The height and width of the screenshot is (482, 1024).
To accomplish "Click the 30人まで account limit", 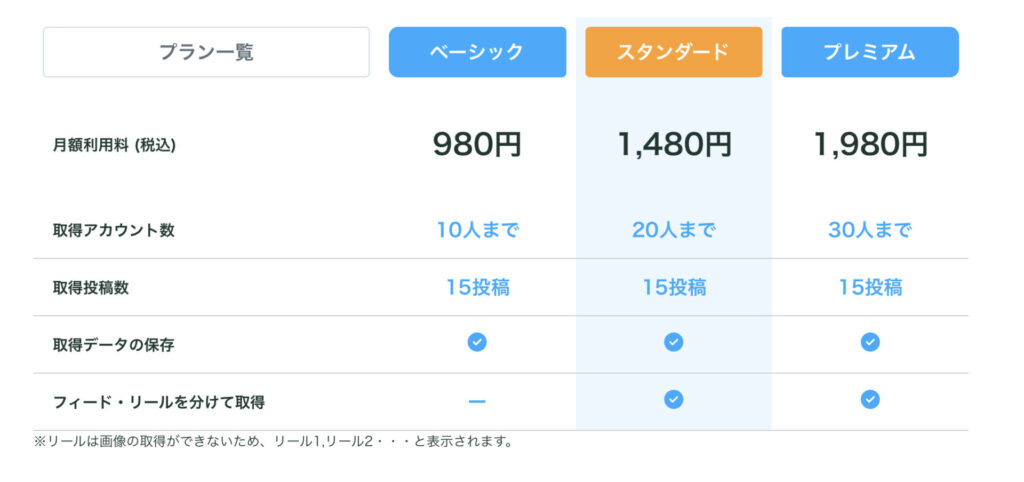I will point(870,230).
